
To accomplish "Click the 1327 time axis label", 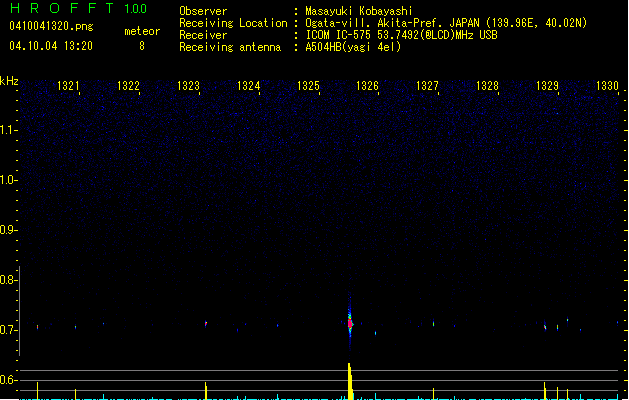I will coord(427,86).
